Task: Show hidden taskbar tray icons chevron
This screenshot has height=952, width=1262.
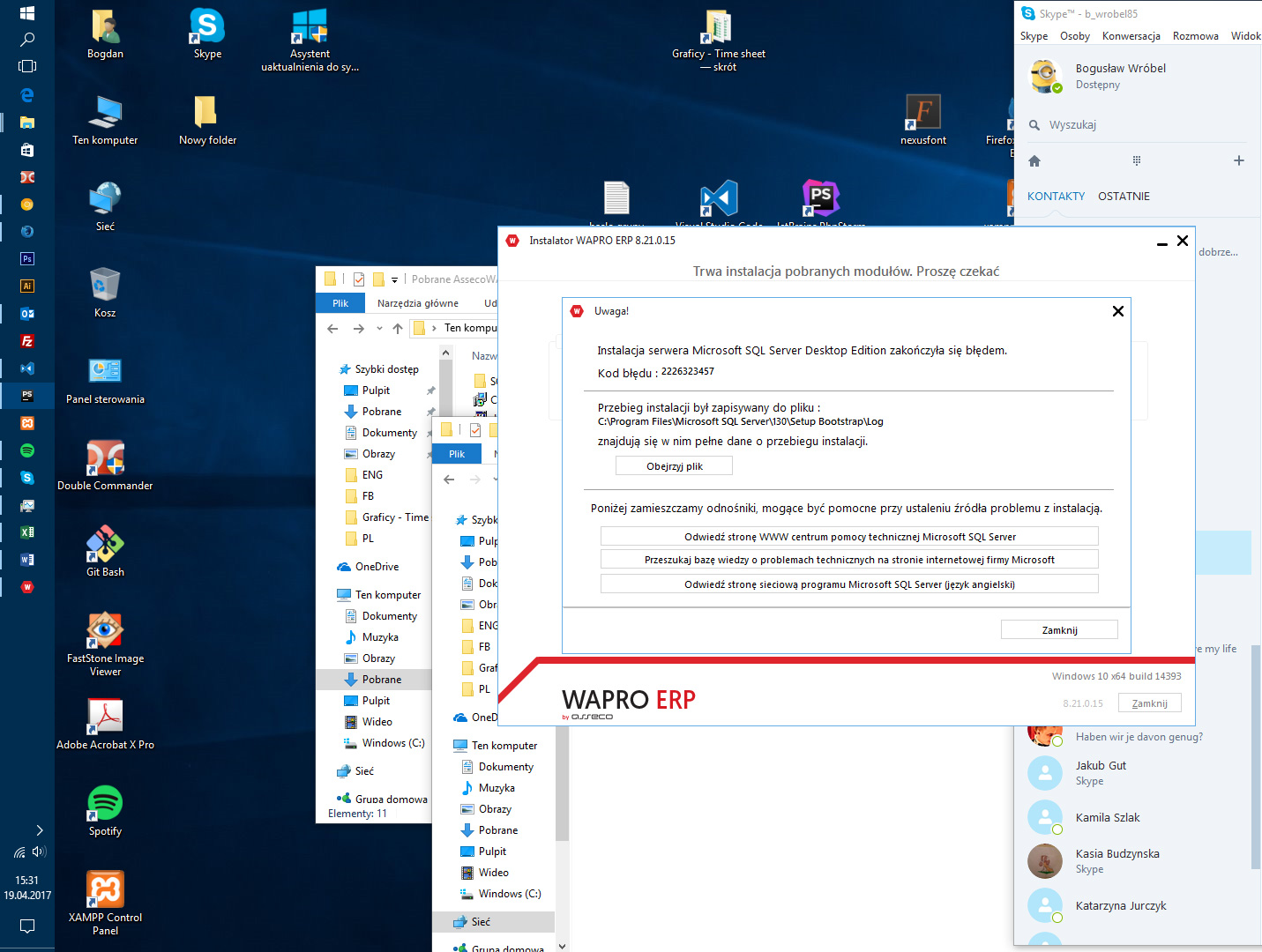Action: [x=40, y=830]
